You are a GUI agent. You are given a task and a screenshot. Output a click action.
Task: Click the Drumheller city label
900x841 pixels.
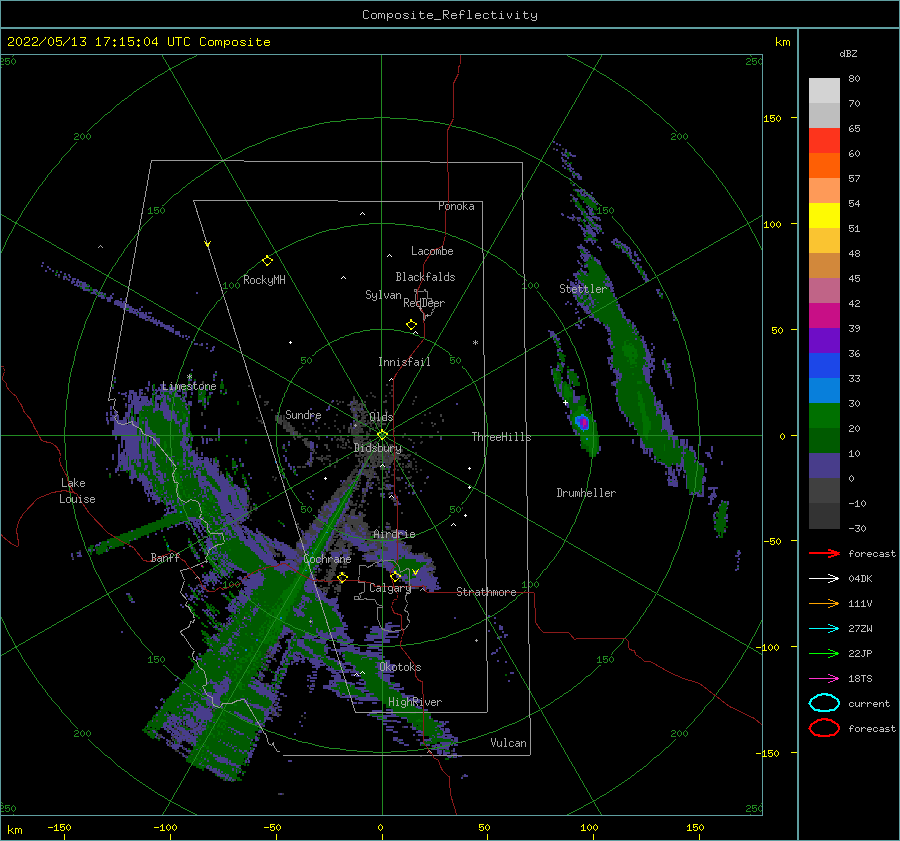(586, 493)
